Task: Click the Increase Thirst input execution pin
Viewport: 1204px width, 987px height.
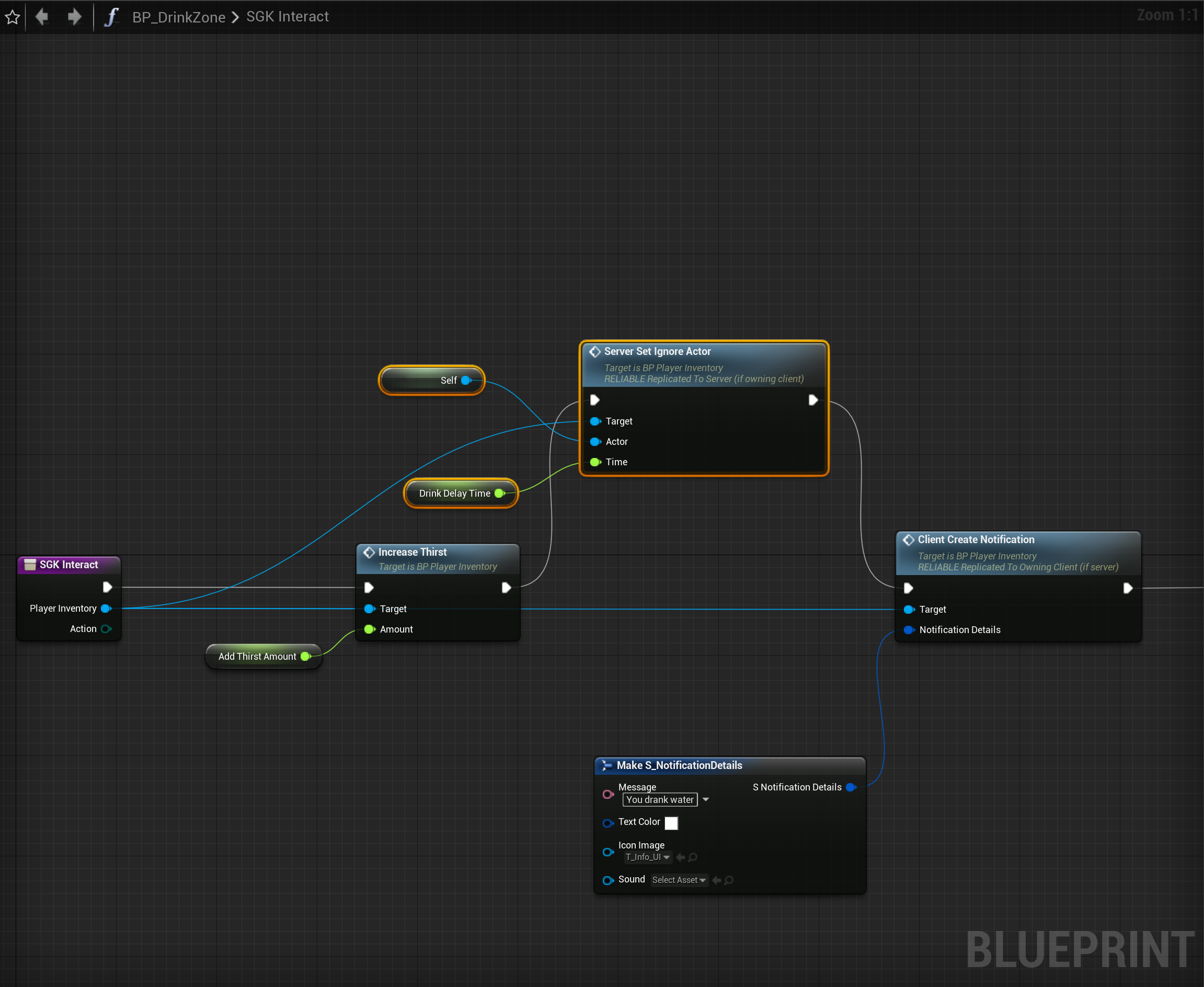Action: click(x=369, y=587)
